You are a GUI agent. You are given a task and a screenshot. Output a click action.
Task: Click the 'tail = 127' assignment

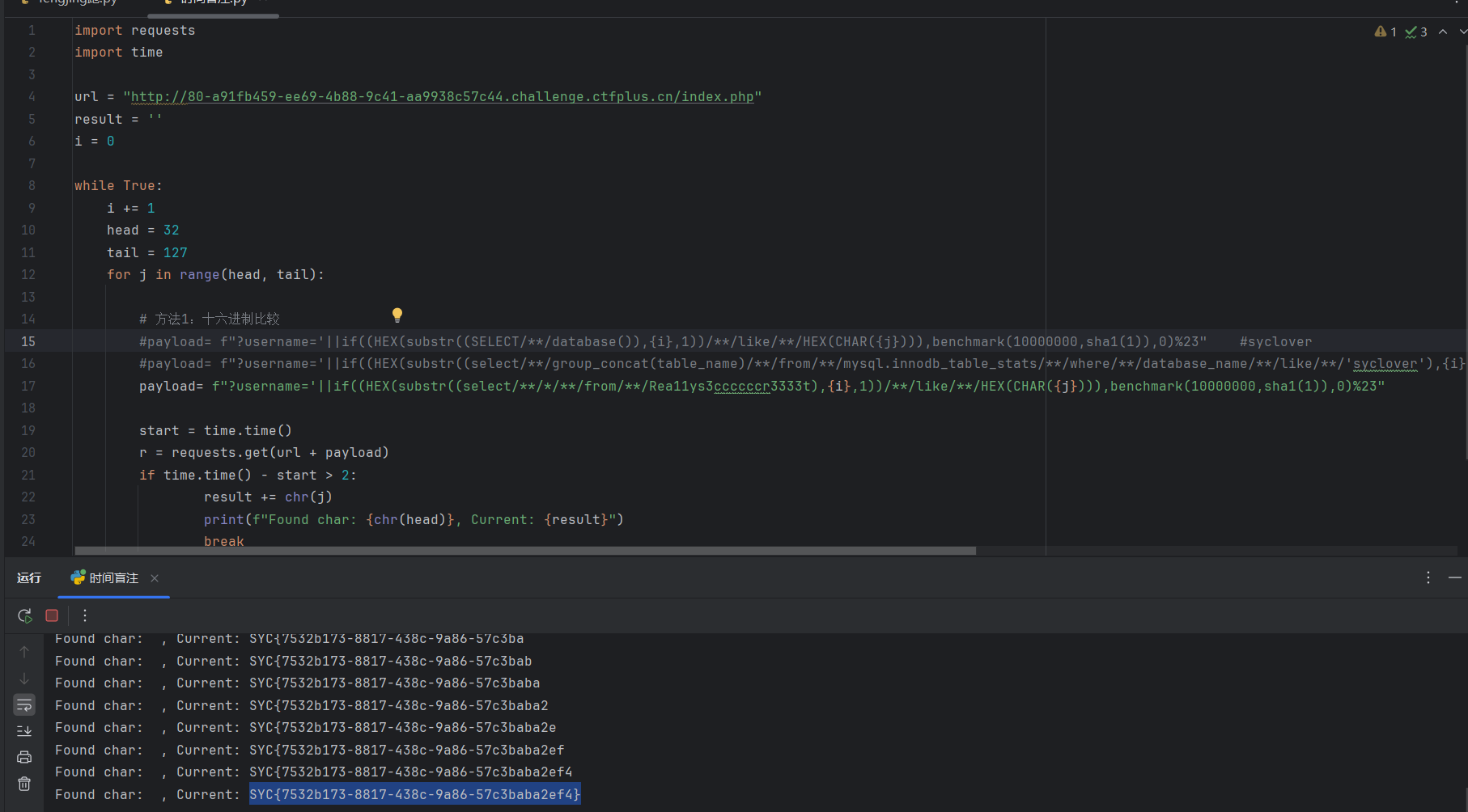click(x=147, y=252)
